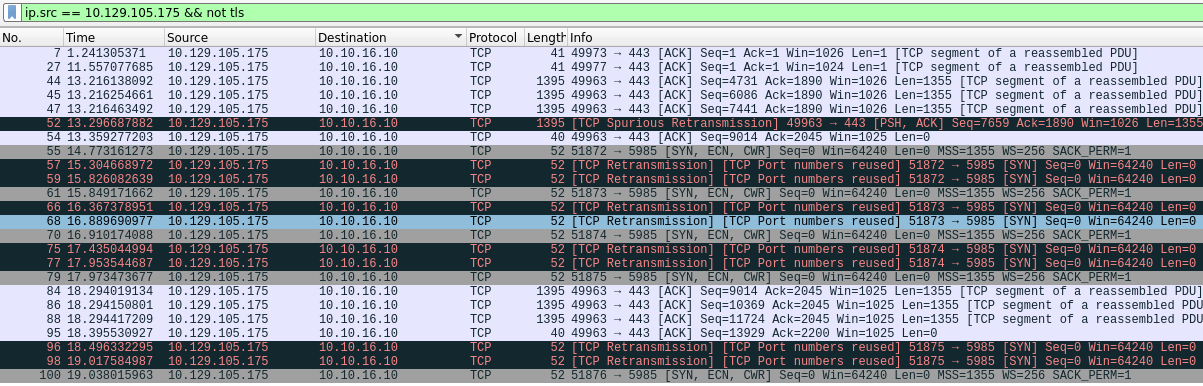Select packet 79 SYN from port 51875
This screenshot has height=386, width=1203.
(601, 277)
